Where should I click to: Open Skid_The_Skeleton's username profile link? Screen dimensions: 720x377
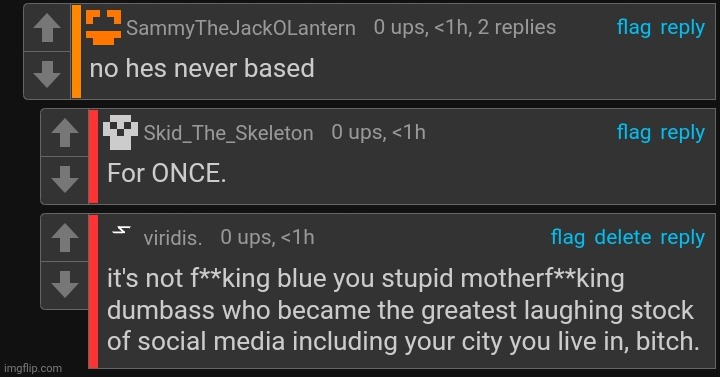coord(229,133)
